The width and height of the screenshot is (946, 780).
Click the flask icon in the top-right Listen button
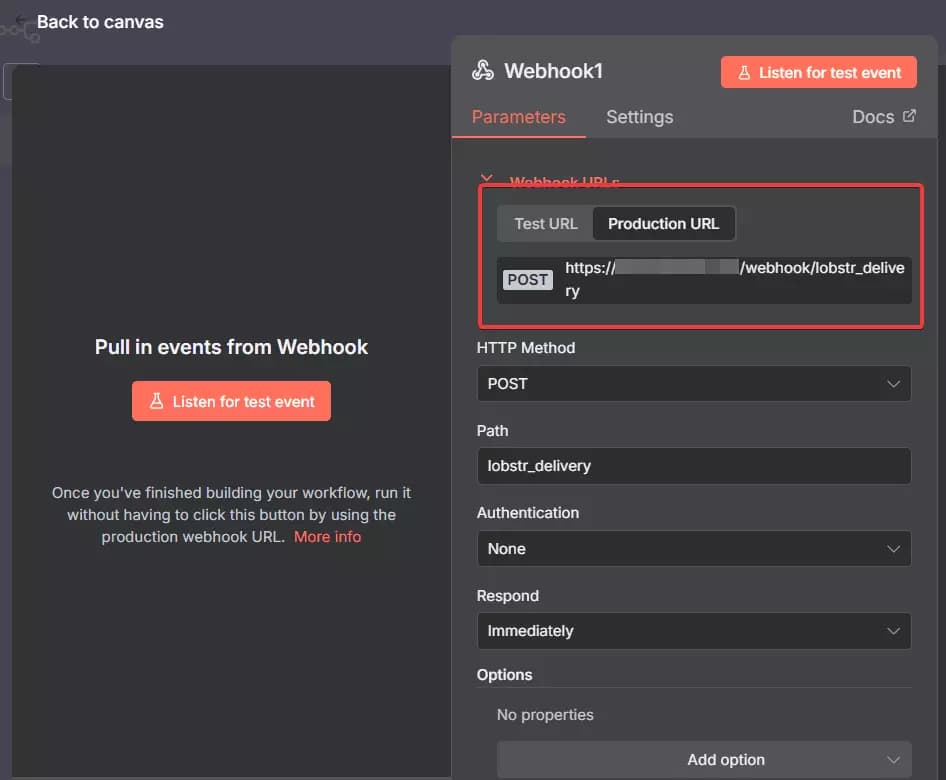click(744, 73)
